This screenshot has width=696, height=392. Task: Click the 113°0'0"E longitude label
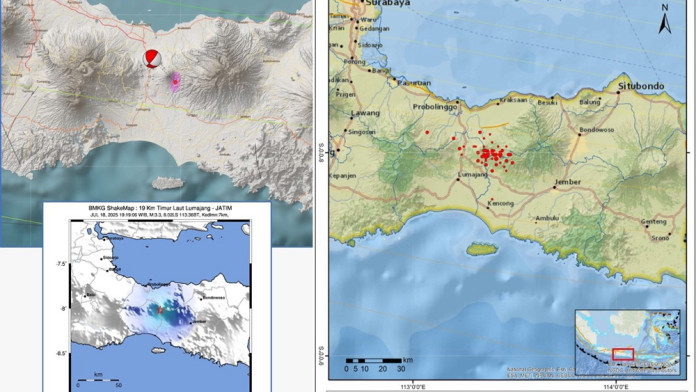click(x=413, y=387)
